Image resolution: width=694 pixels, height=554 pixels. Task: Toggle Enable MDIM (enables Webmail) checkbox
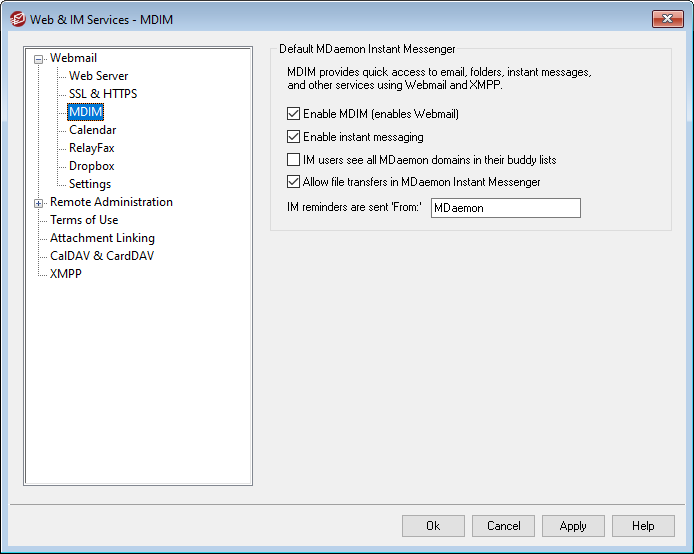tap(294, 114)
